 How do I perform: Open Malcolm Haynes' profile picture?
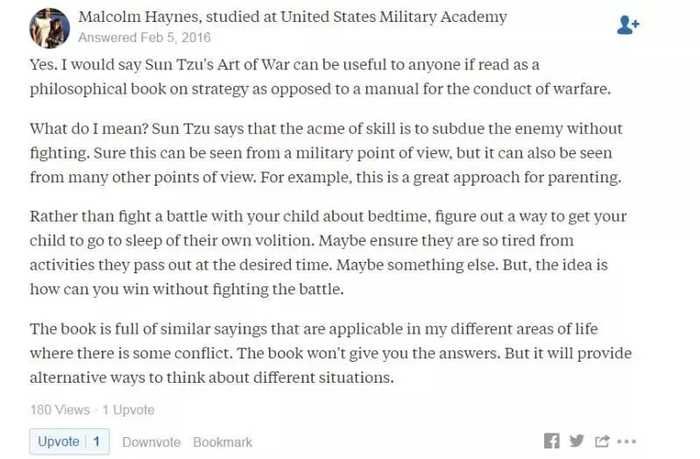coord(48,27)
